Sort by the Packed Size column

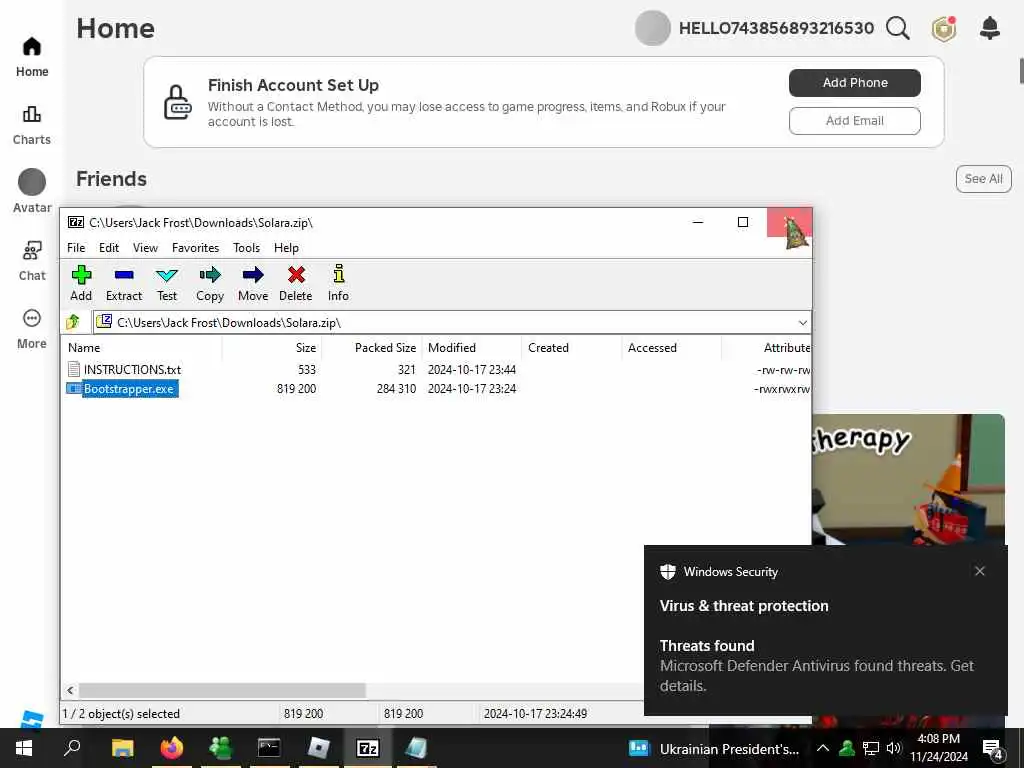coord(372,347)
